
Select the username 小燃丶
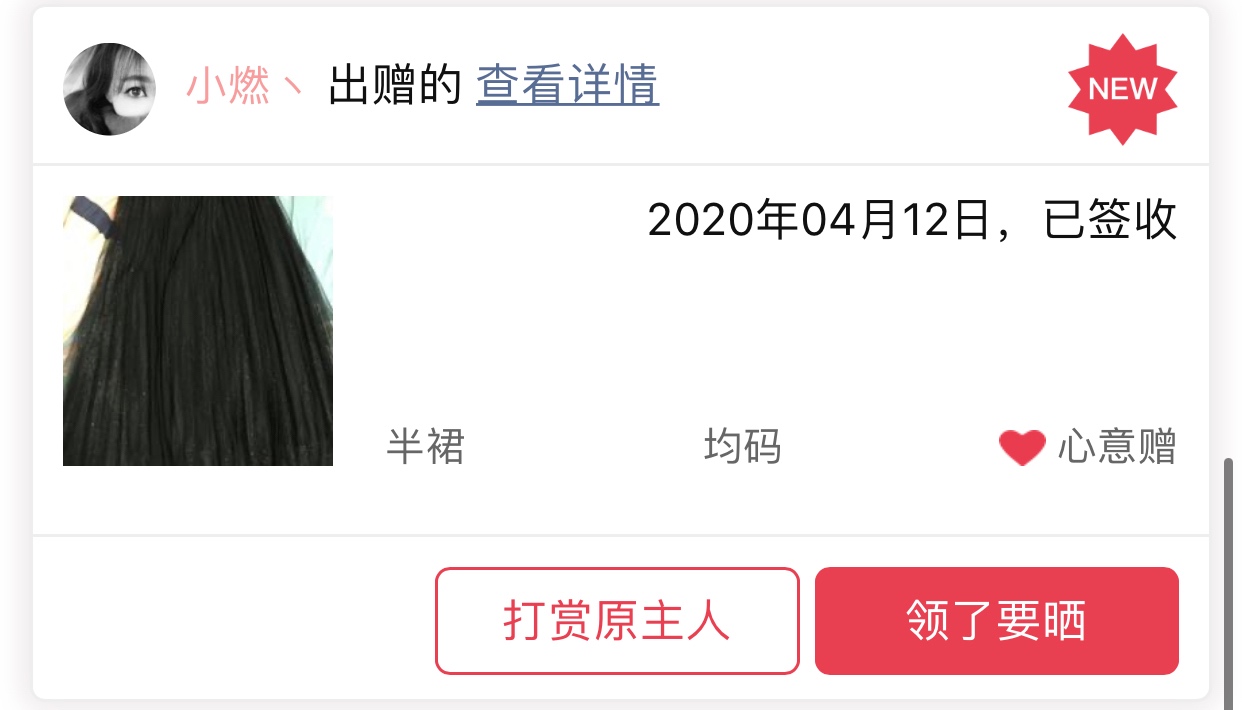tap(244, 87)
